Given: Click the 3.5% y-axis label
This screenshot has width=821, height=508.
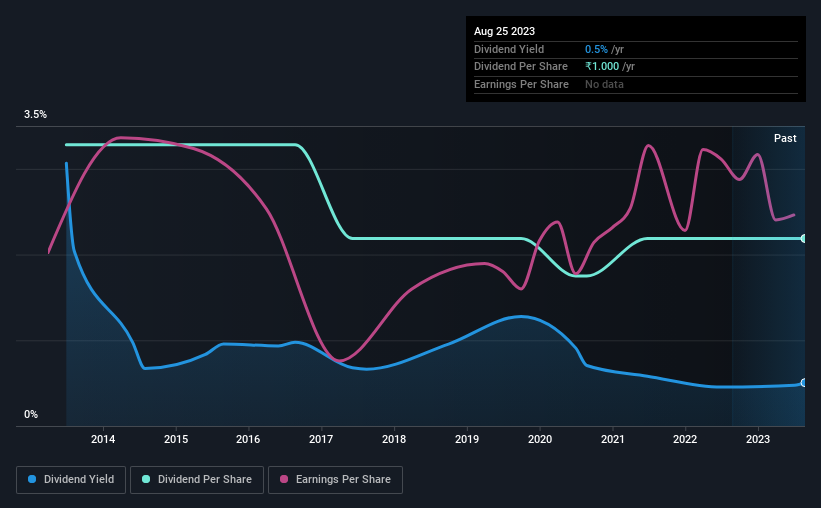Looking at the screenshot, I should click(35, 114).
